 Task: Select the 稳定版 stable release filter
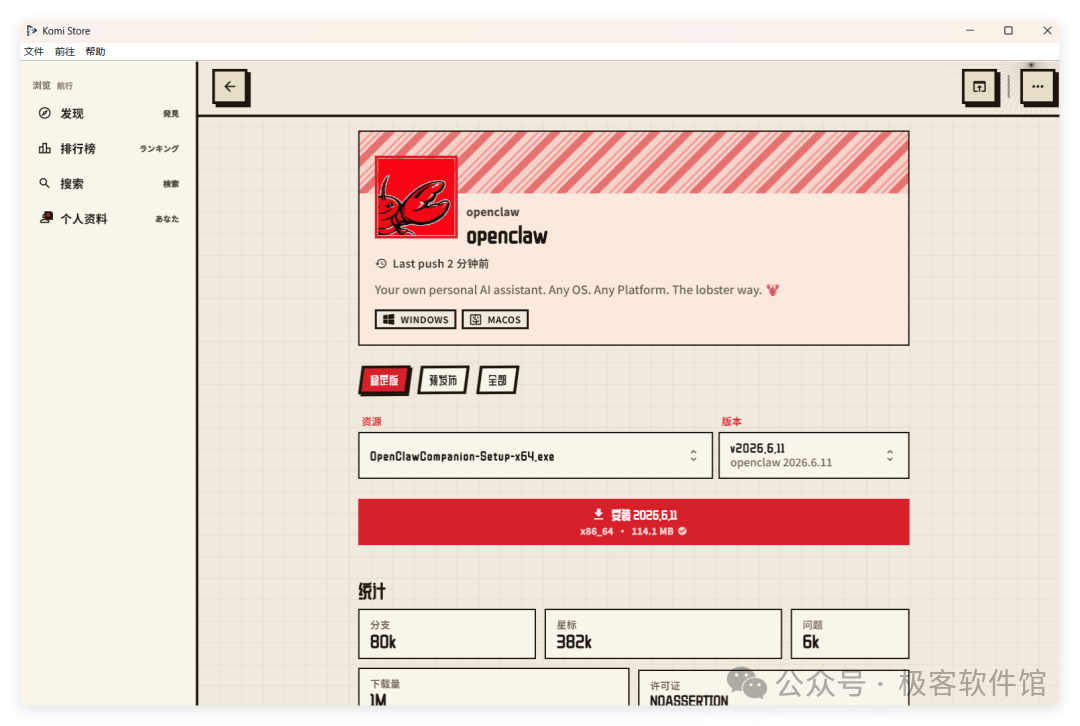pos(384,380)
